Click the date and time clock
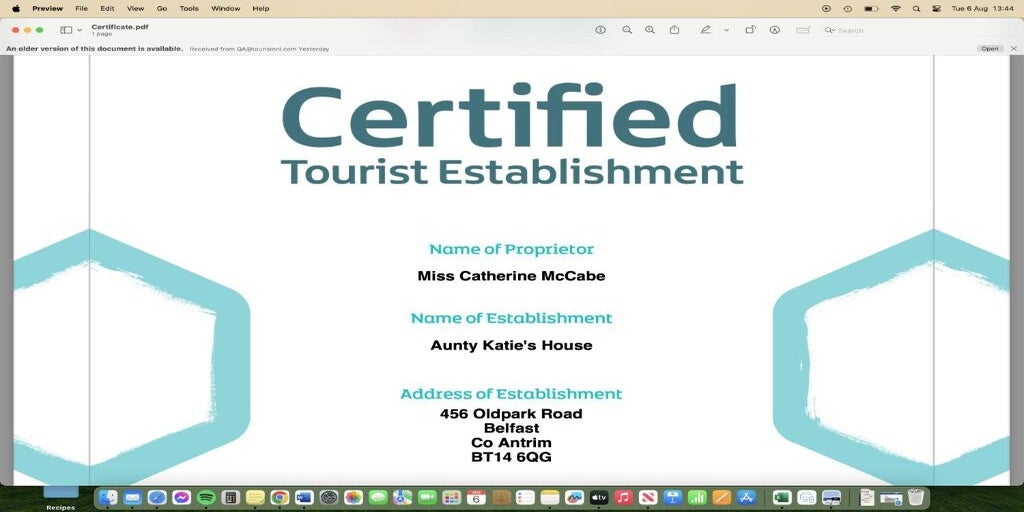The image size is (1024, 512). click(982, 8)
